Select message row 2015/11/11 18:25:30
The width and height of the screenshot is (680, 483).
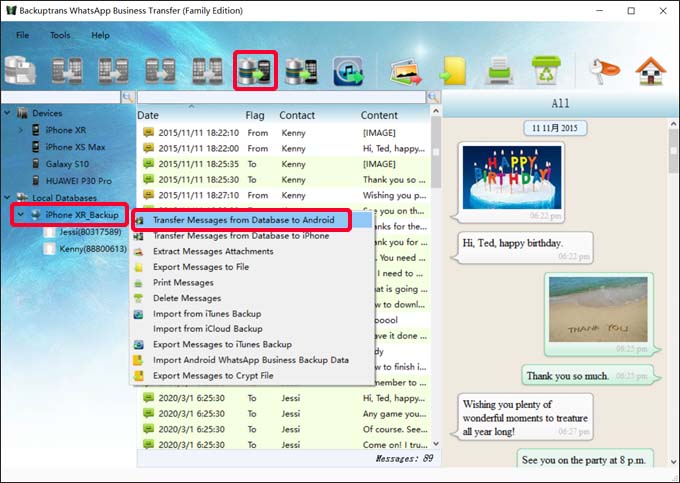[284, 180]
